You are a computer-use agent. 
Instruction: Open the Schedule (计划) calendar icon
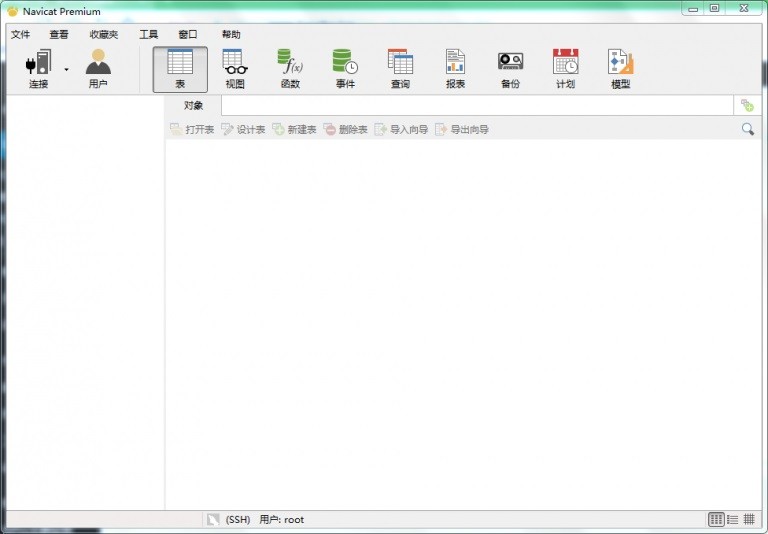click(x=565, y=62)
